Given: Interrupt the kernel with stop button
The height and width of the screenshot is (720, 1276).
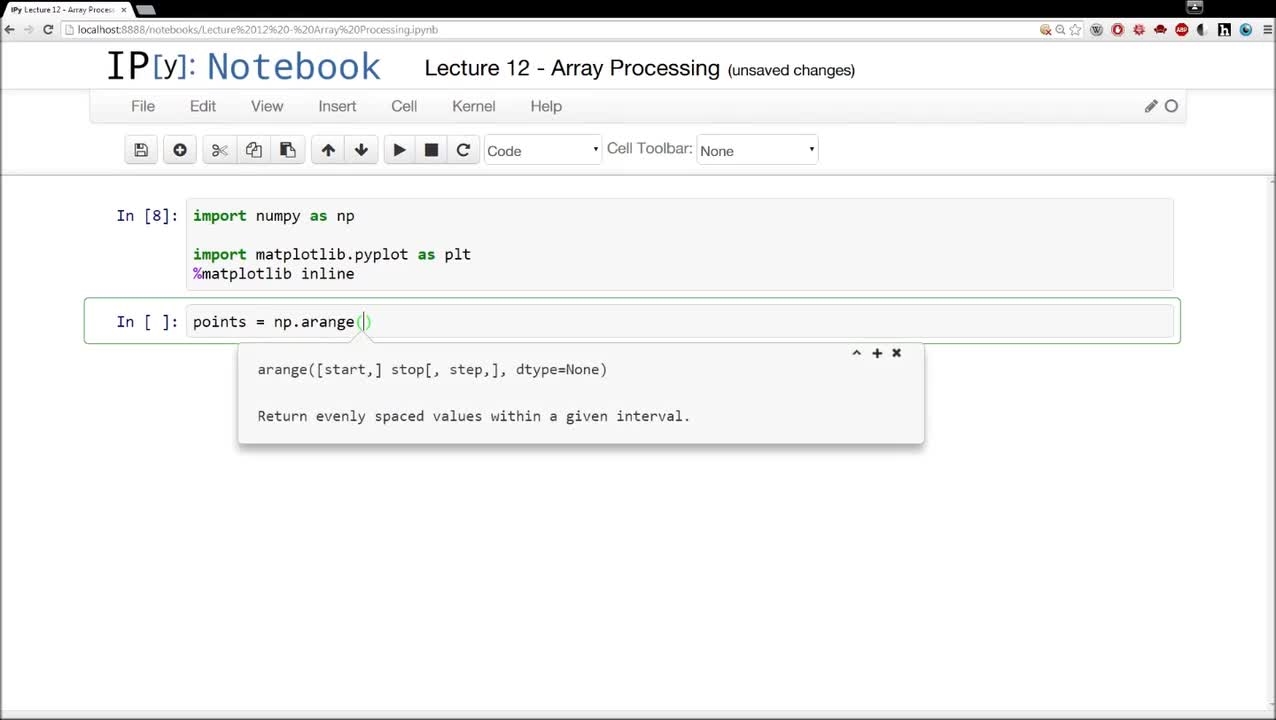Looking at the screenshot, I should pos(431,150).
